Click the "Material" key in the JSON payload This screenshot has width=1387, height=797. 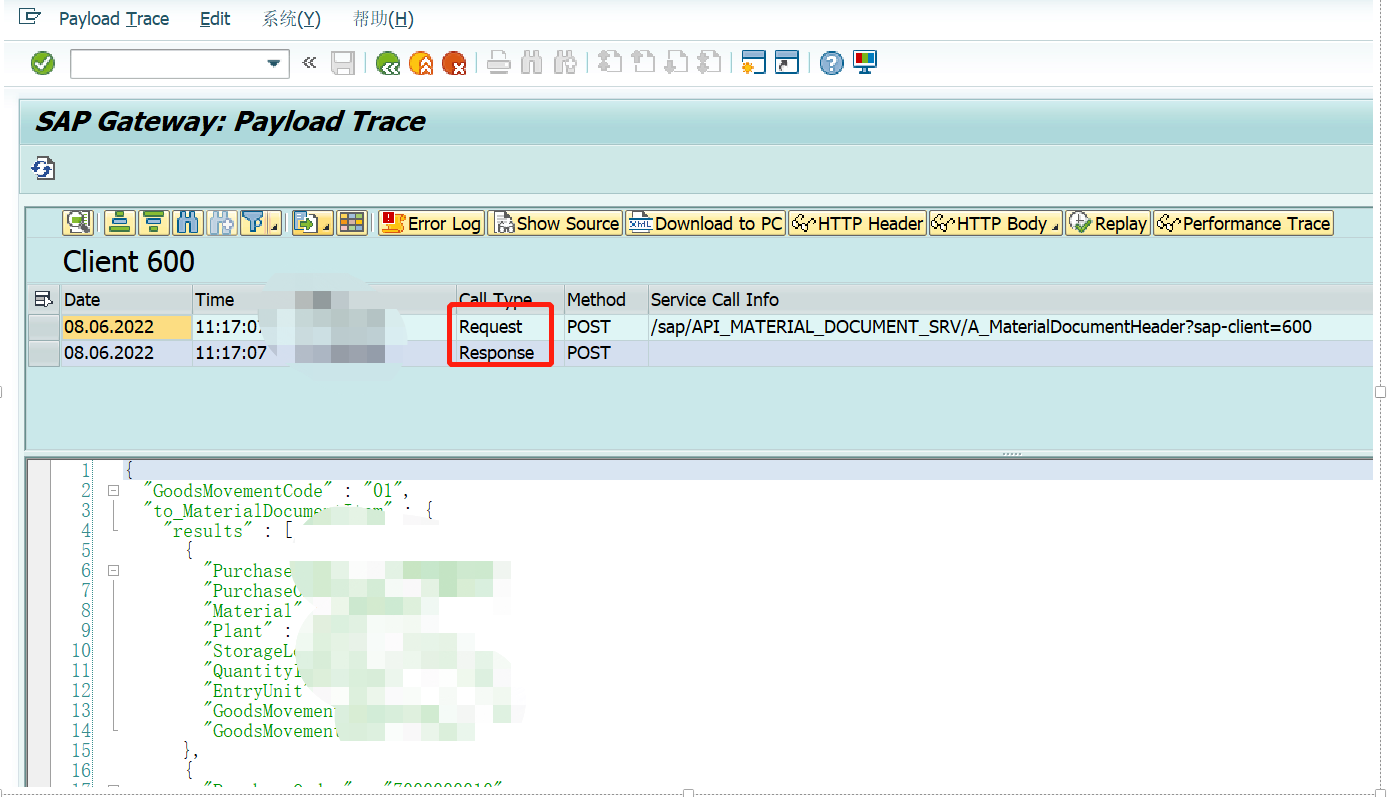coord(251,611)
